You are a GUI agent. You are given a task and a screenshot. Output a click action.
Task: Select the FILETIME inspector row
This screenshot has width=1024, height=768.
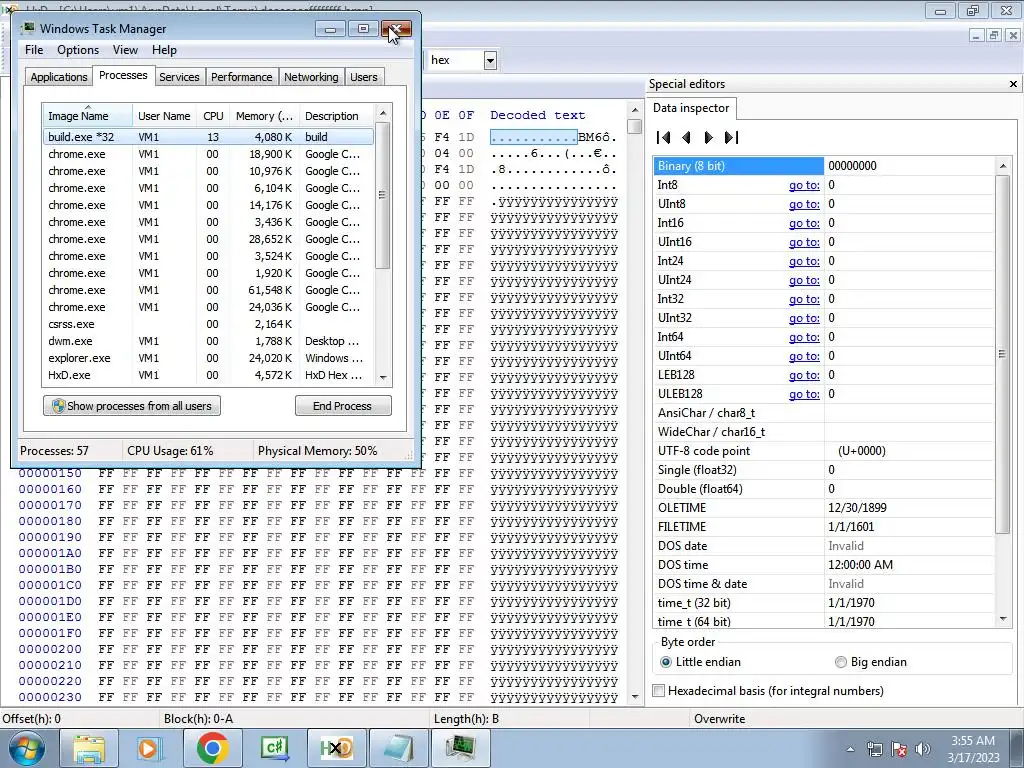tap(824, 526)
